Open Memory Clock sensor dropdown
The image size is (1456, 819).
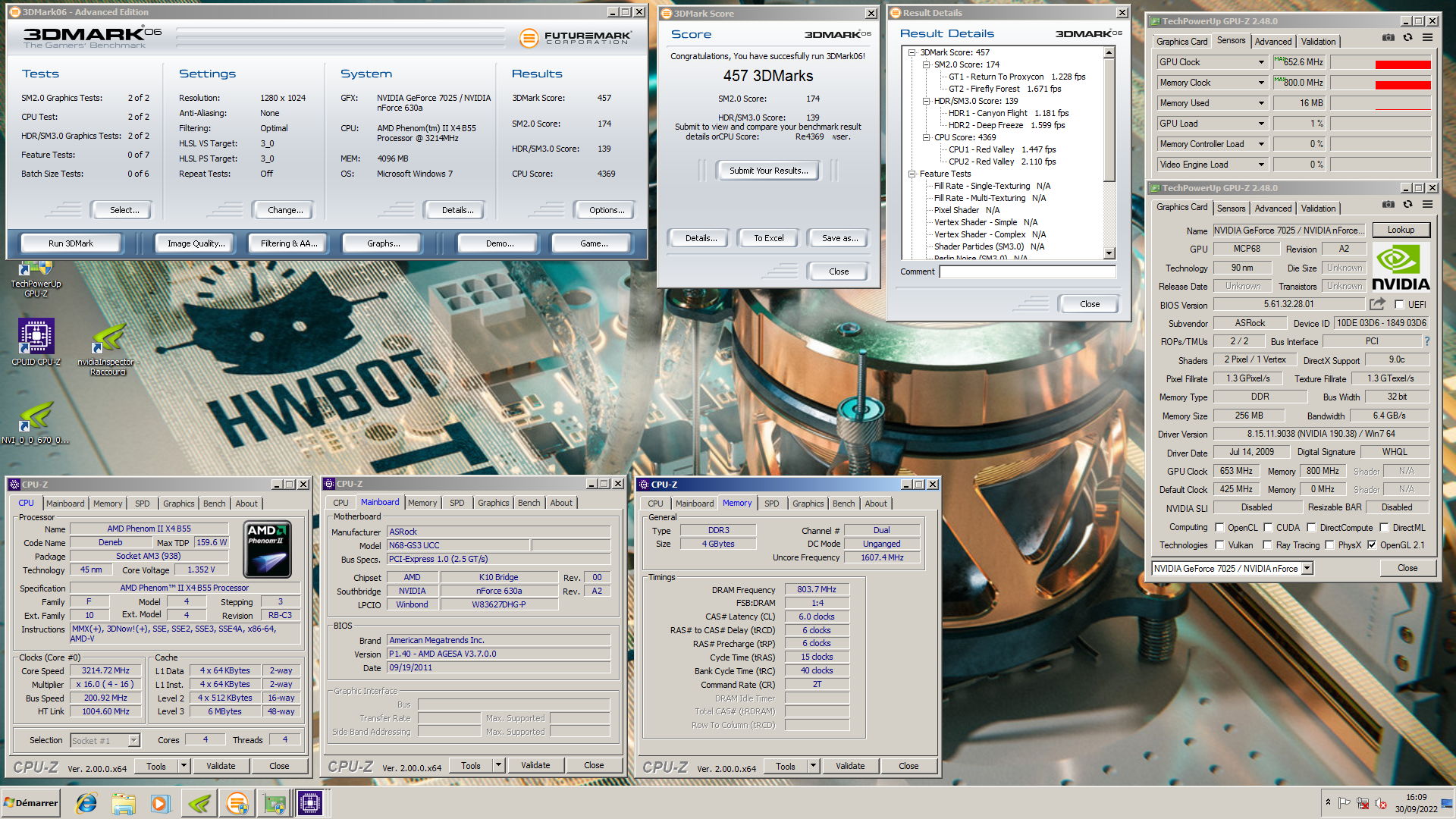(x=1262, y=83)
